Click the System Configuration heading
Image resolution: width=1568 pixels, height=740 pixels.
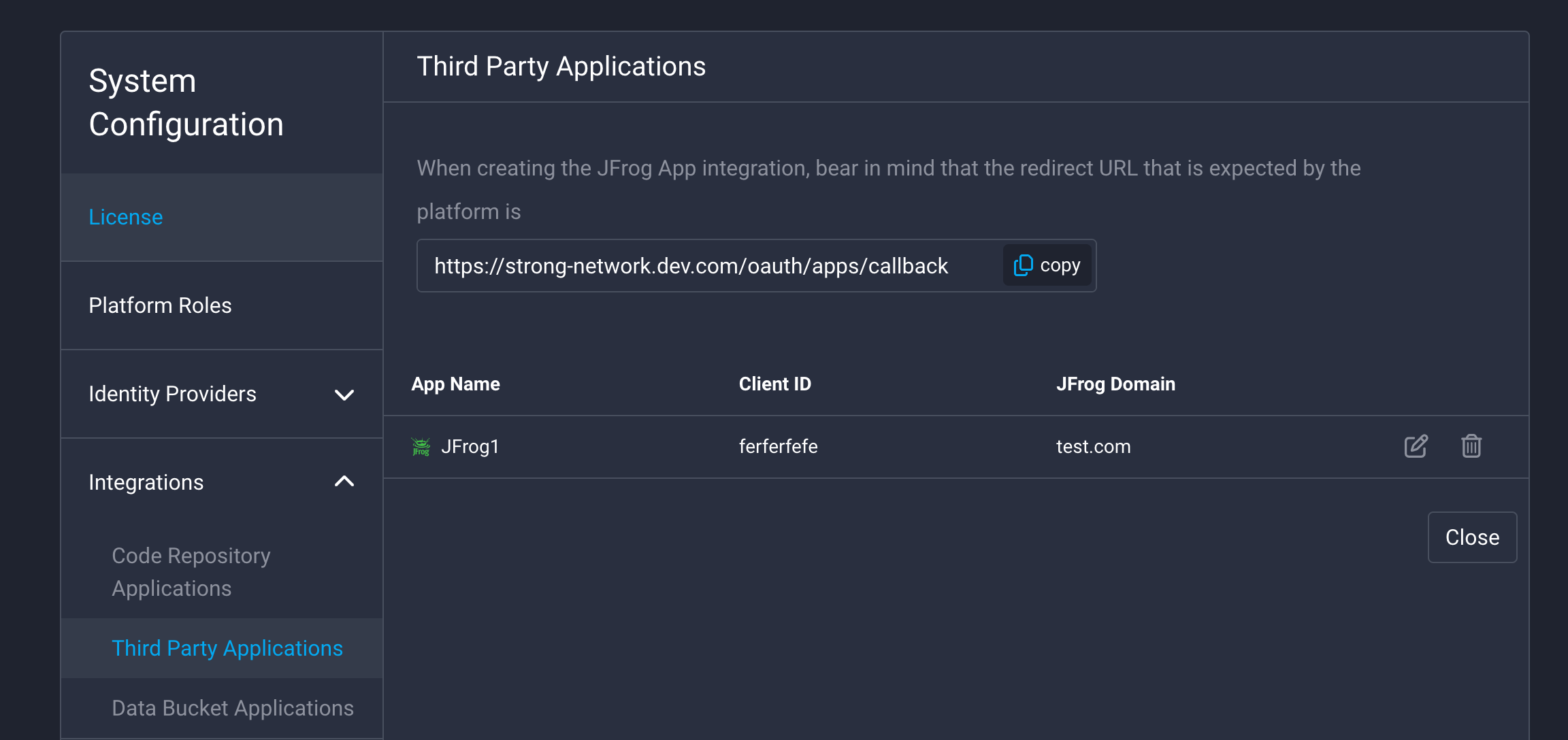(186, 102)
